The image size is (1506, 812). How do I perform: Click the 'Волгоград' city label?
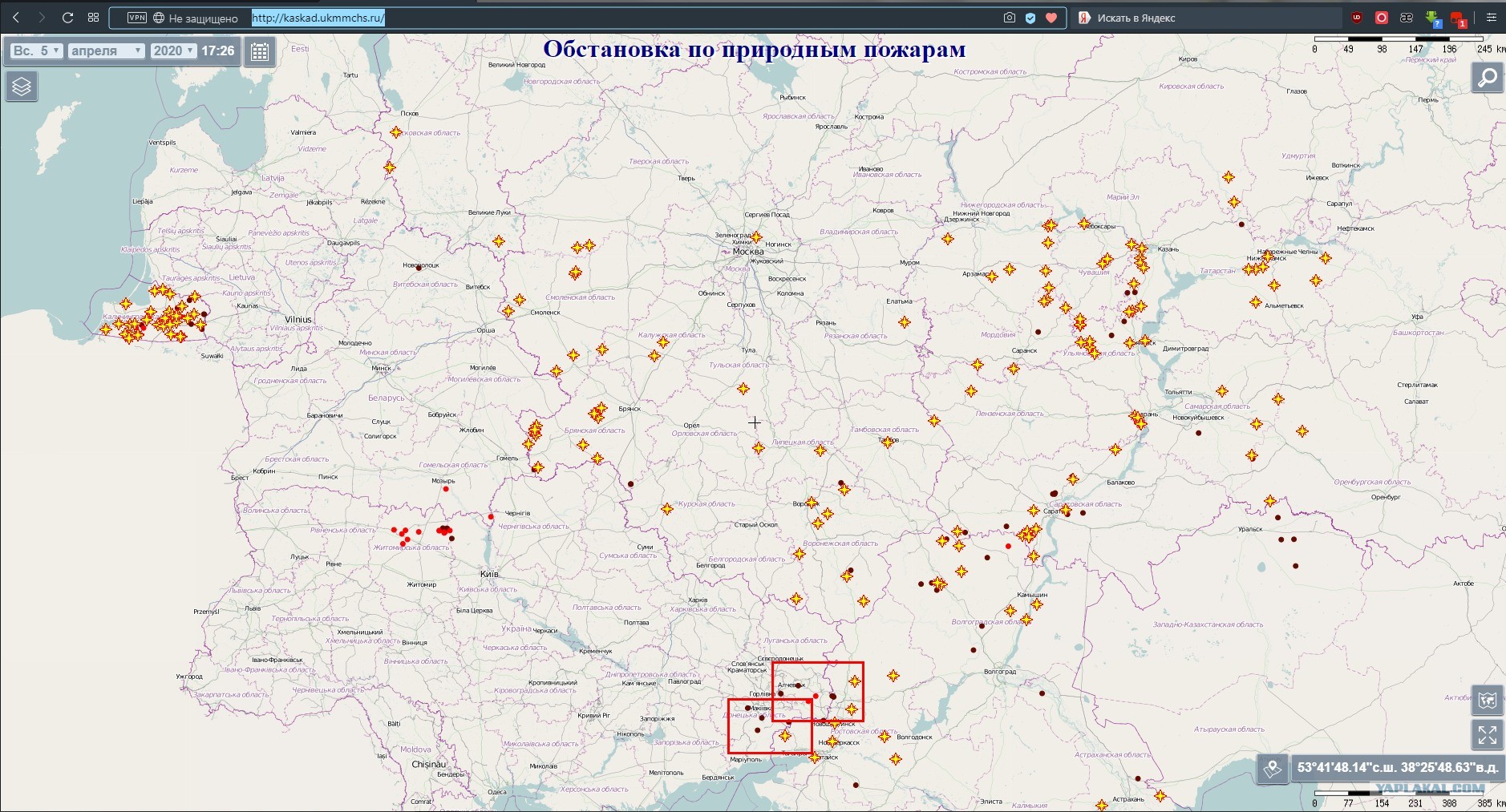(x=999, y=672)
